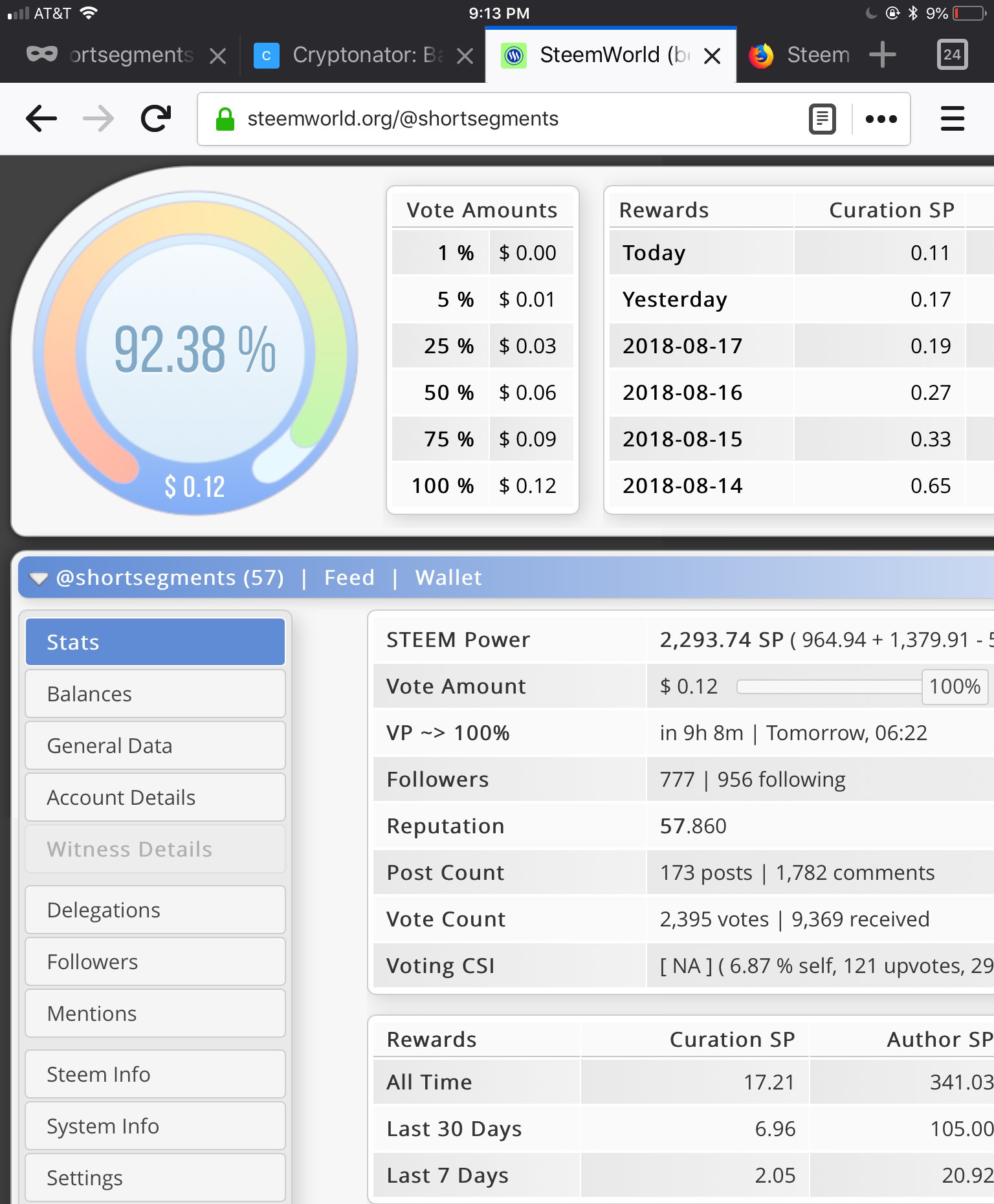The width and height of the screenshot is (994, 1204).
Task: Select the Stats sidebar tab
Action: click(x=155, y=642)
